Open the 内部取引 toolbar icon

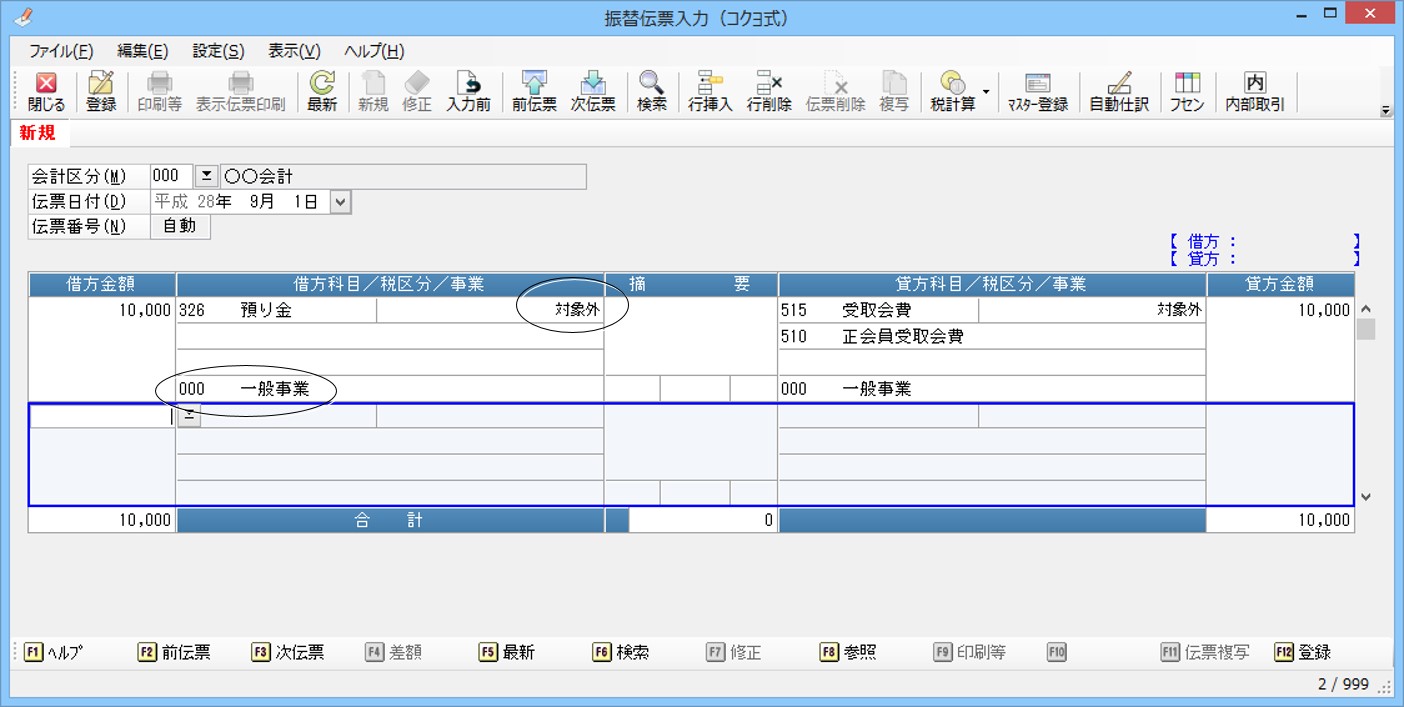coord(1255,91)
